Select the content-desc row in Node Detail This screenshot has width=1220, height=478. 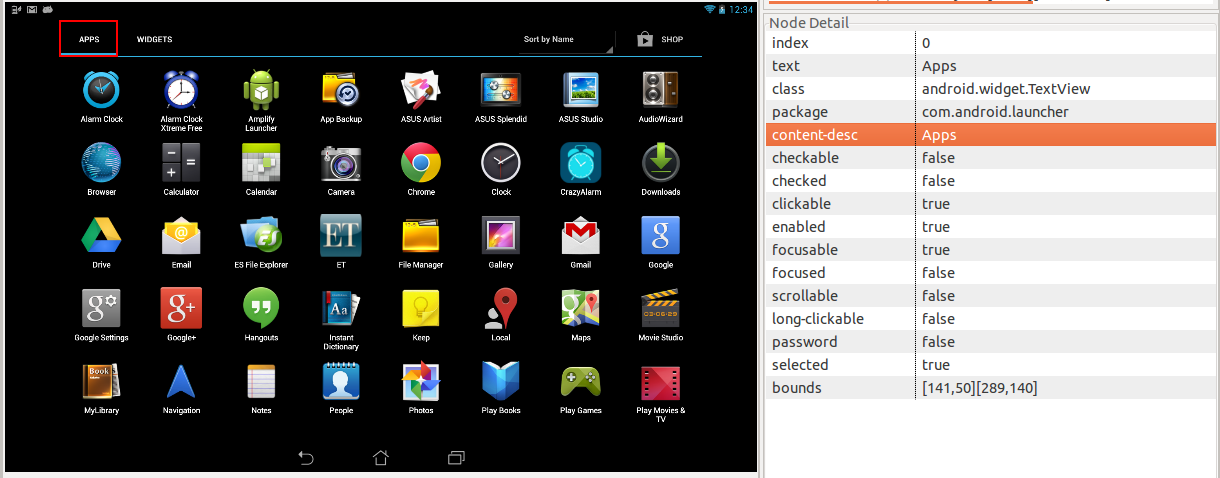(991, 134)
